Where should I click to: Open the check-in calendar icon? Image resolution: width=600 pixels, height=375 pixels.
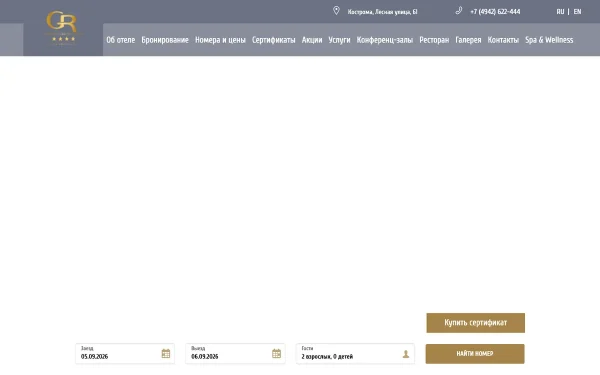coord(166,354)
